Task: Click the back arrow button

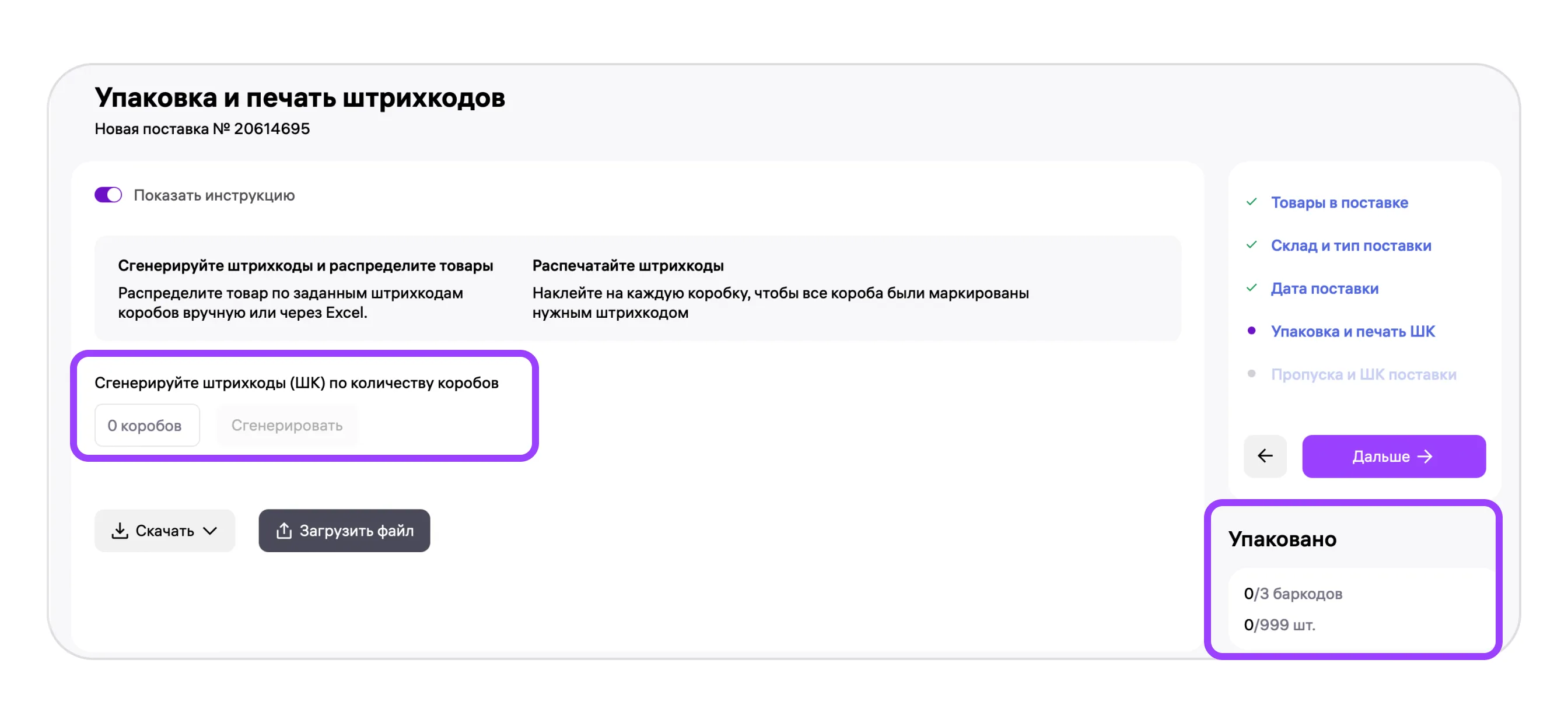Action: click(1264, 456)
